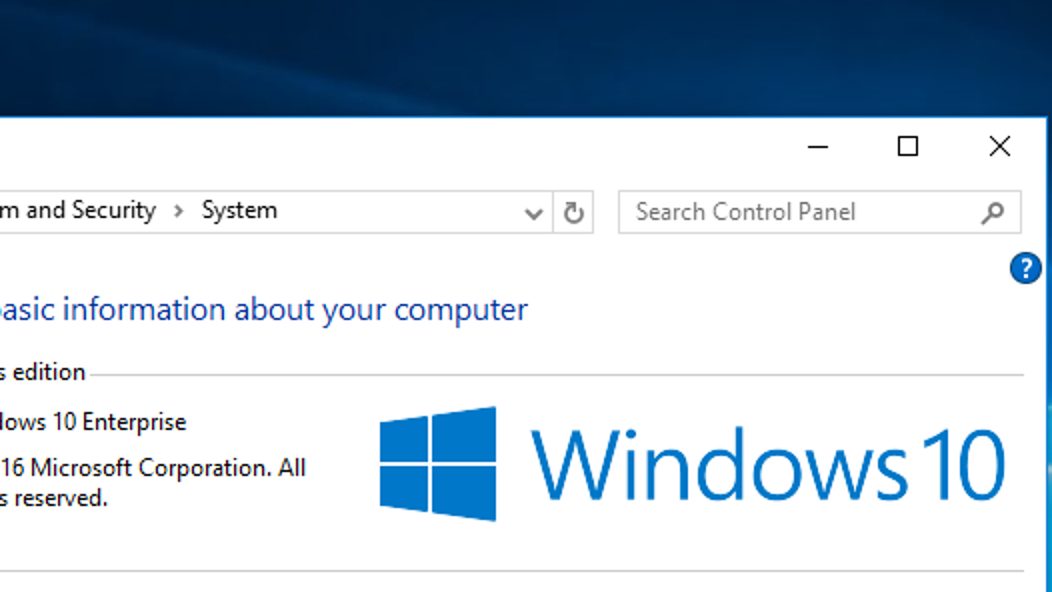Click the Microsoft Corporation copyright text
The width and height of the screenshot is (1052, 592).
pyautogui.click(x=150, y=467)
